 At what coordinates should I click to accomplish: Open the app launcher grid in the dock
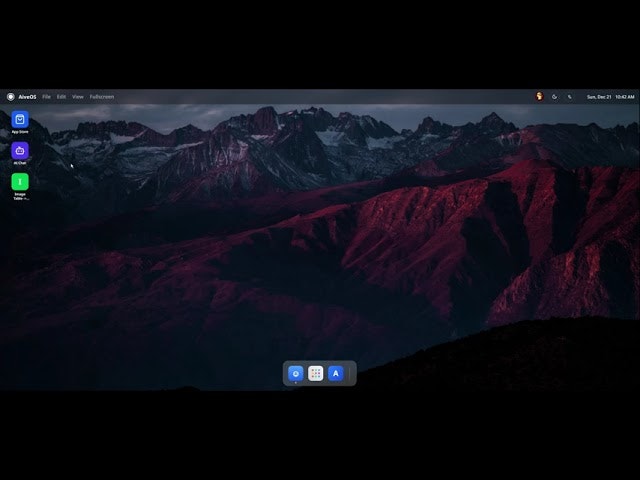tap(316, 373)
